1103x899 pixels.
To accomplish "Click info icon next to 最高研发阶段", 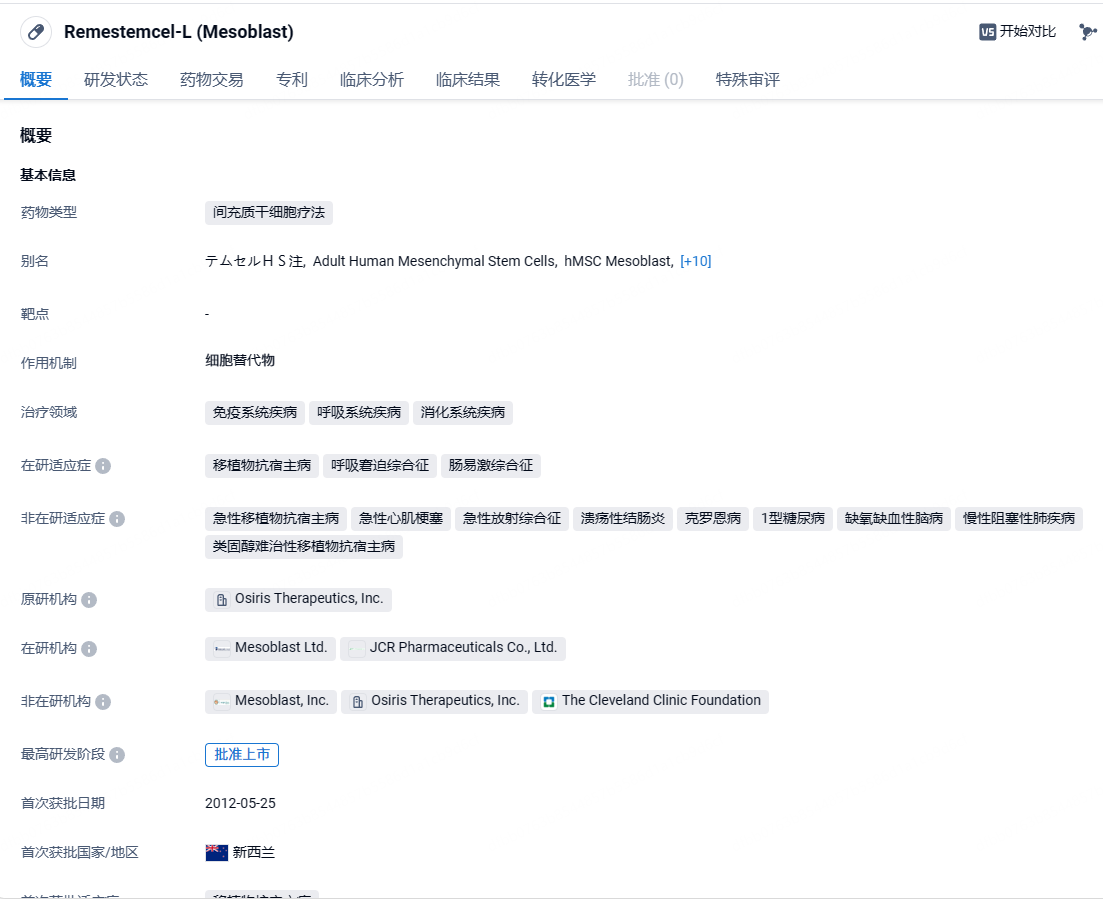I will 117,755.
